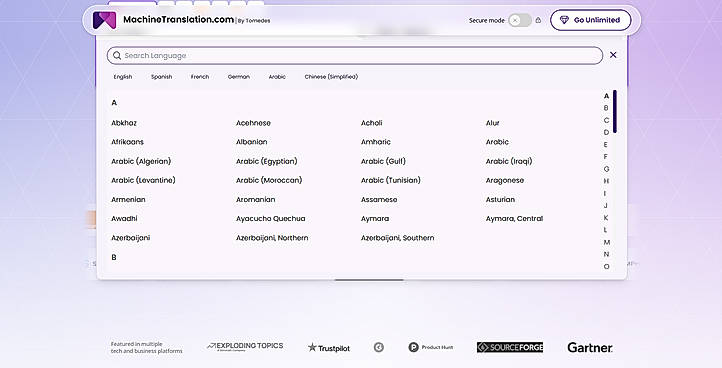Choose Aromanian language
The image size is (722, 368).
[256, 199]
